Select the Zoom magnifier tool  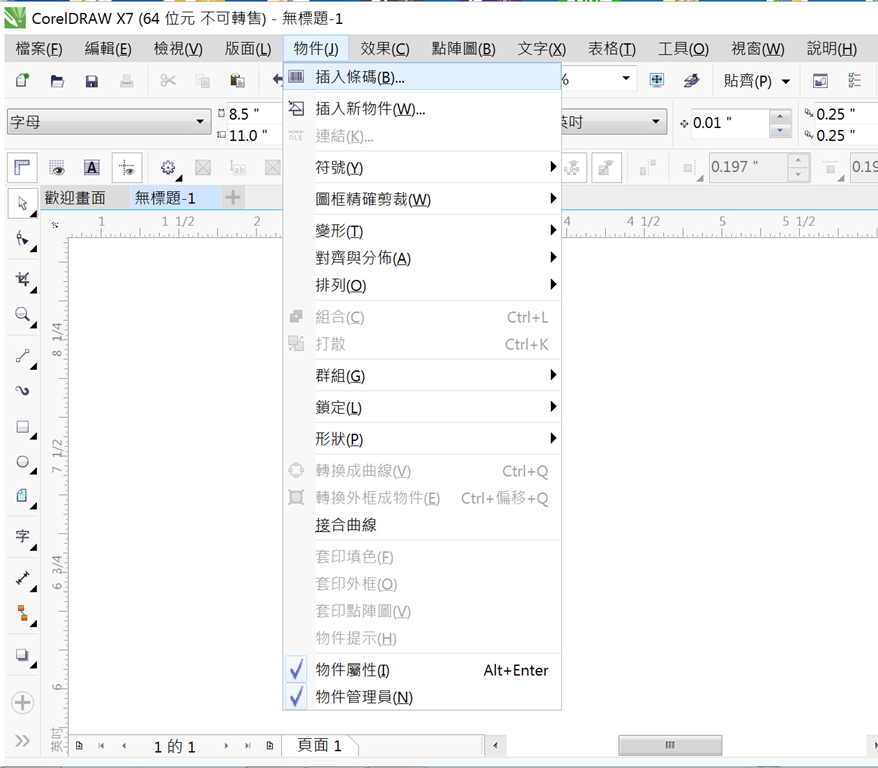pyautogui.click(x=22, y=315)
